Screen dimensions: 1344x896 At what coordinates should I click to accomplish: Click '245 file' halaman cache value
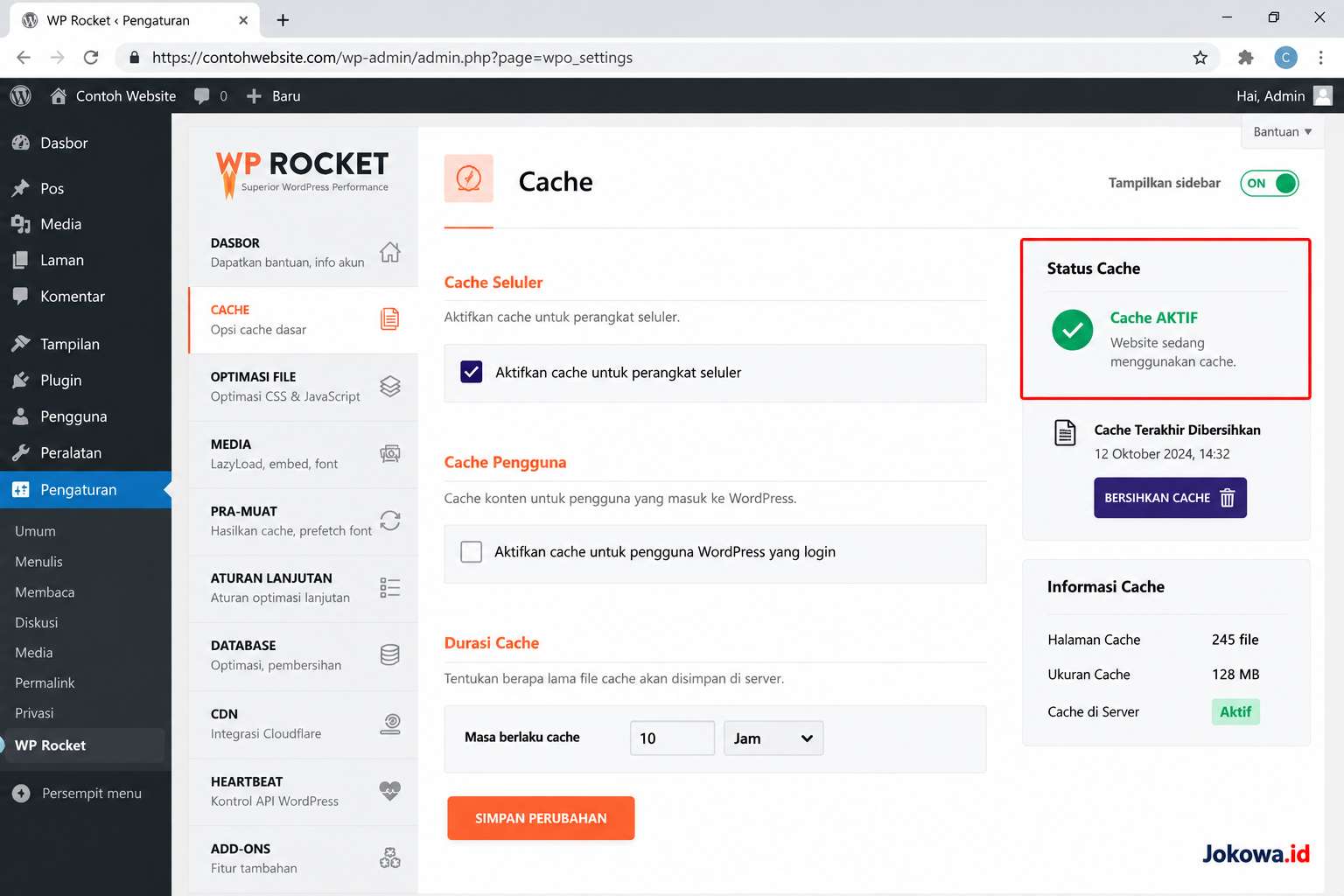(x=1235, y=640)
